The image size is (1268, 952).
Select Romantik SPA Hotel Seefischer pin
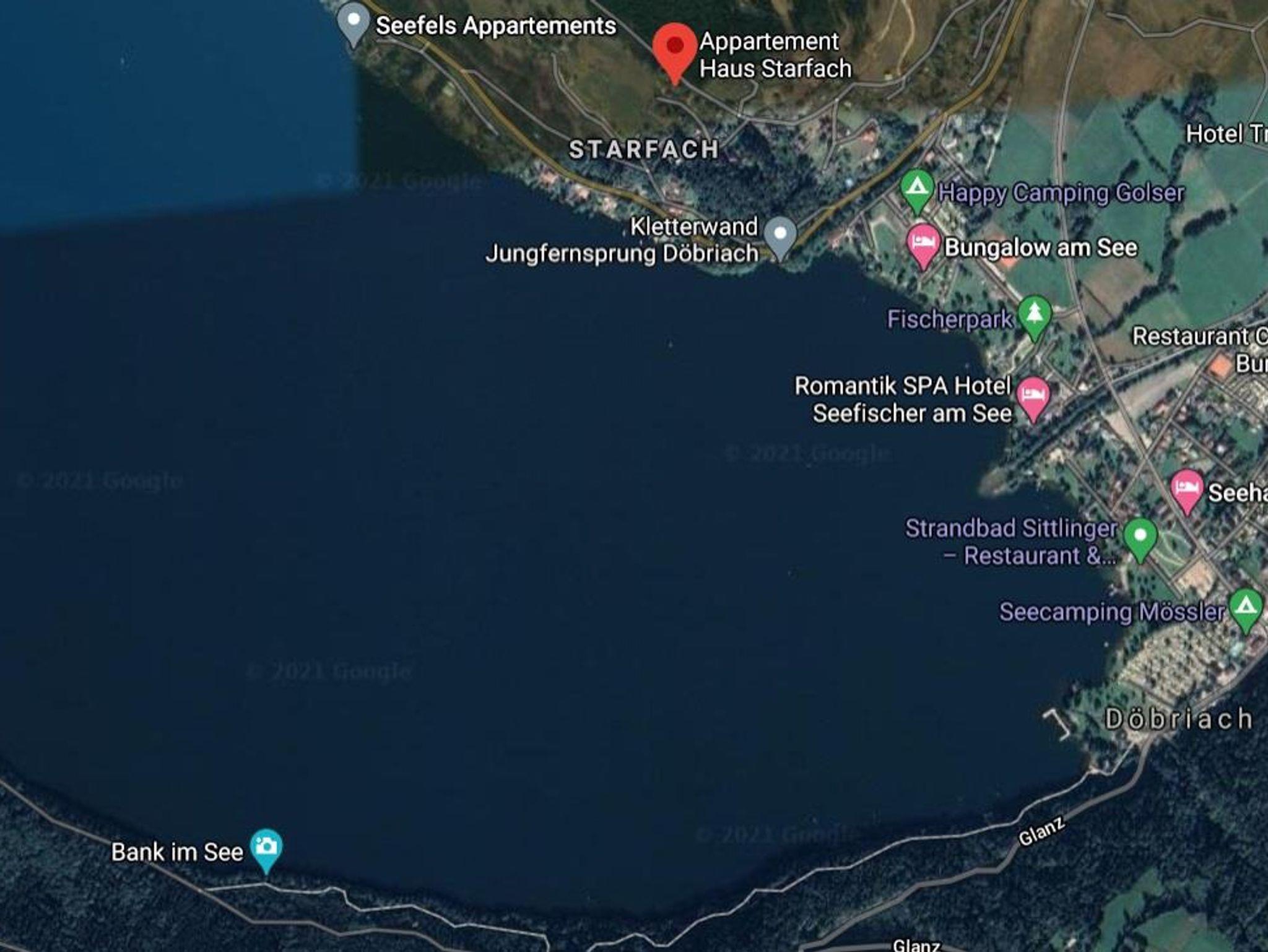1033,396
